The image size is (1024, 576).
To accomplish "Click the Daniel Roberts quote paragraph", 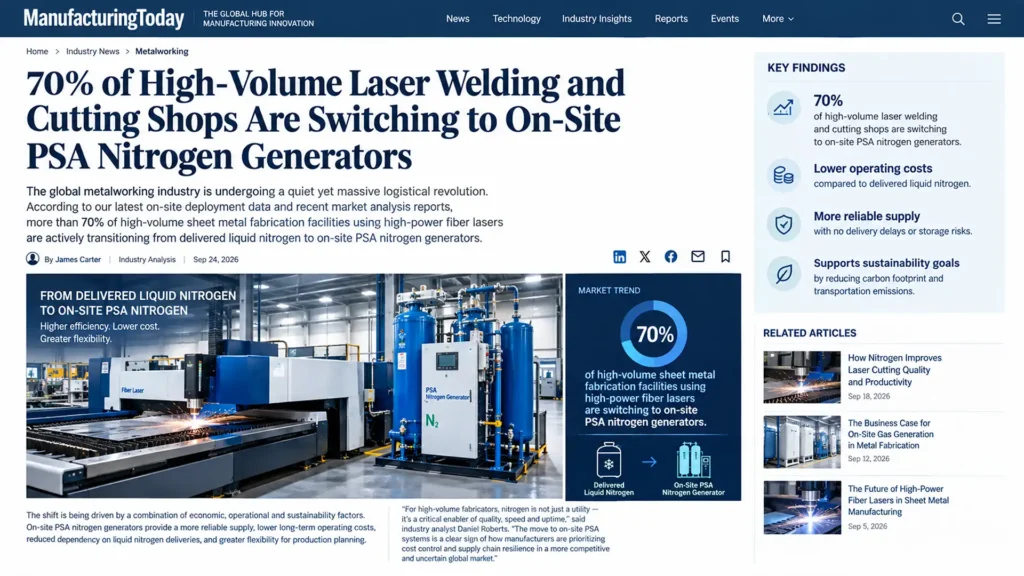I will pos(505,534).
